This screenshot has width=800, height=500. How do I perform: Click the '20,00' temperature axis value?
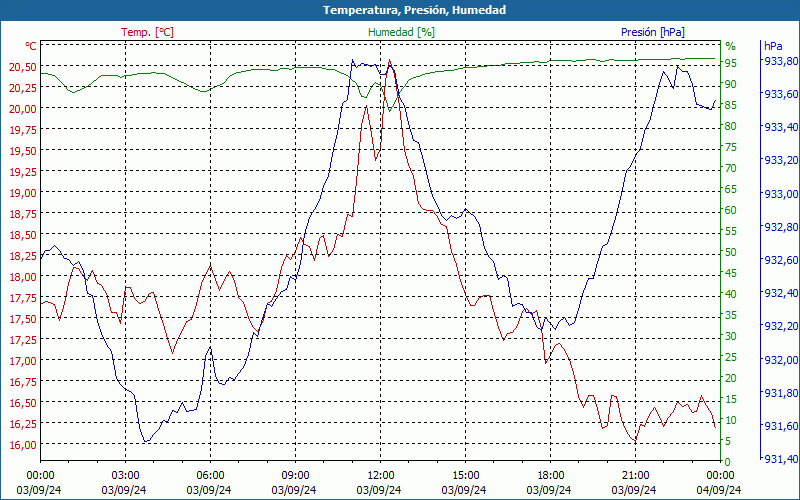(23, 109)
